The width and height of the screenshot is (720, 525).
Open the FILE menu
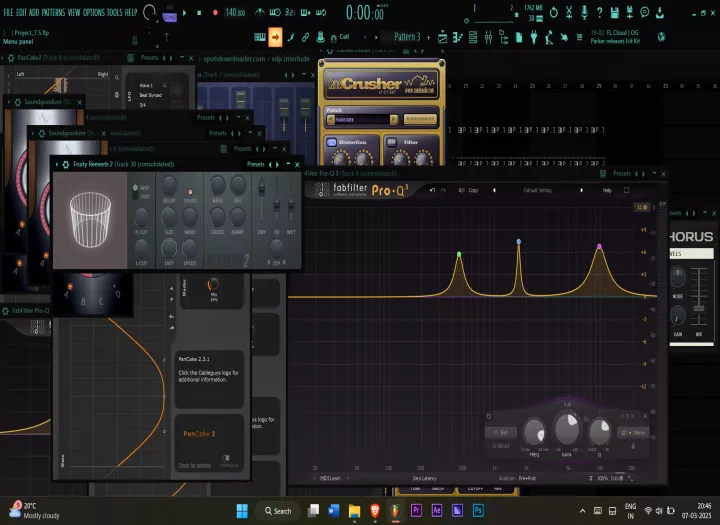click(x=8, y=12)
